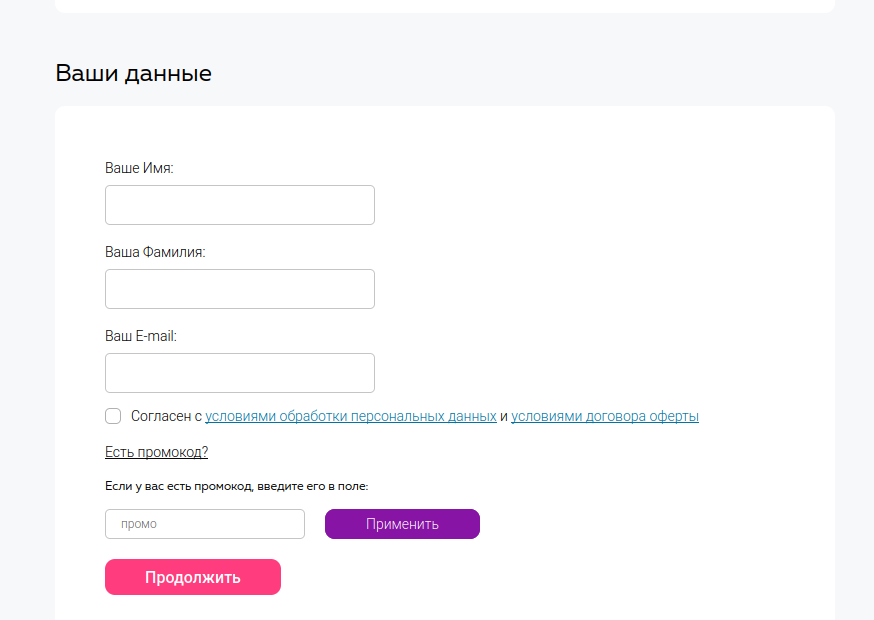This screenshot has width=874, height=620.
Task: Click the purple Применить button
Action: coord(402,524)
